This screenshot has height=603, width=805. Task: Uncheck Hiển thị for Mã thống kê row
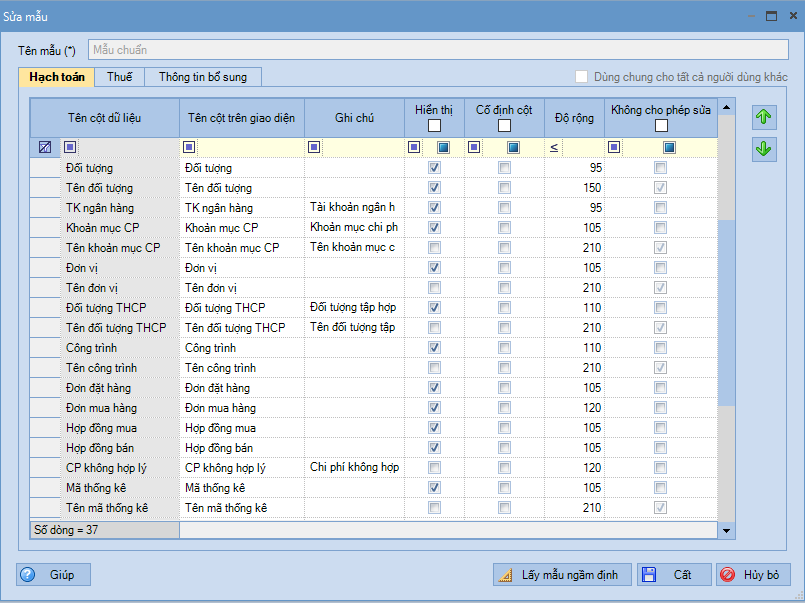pos(434,488)
